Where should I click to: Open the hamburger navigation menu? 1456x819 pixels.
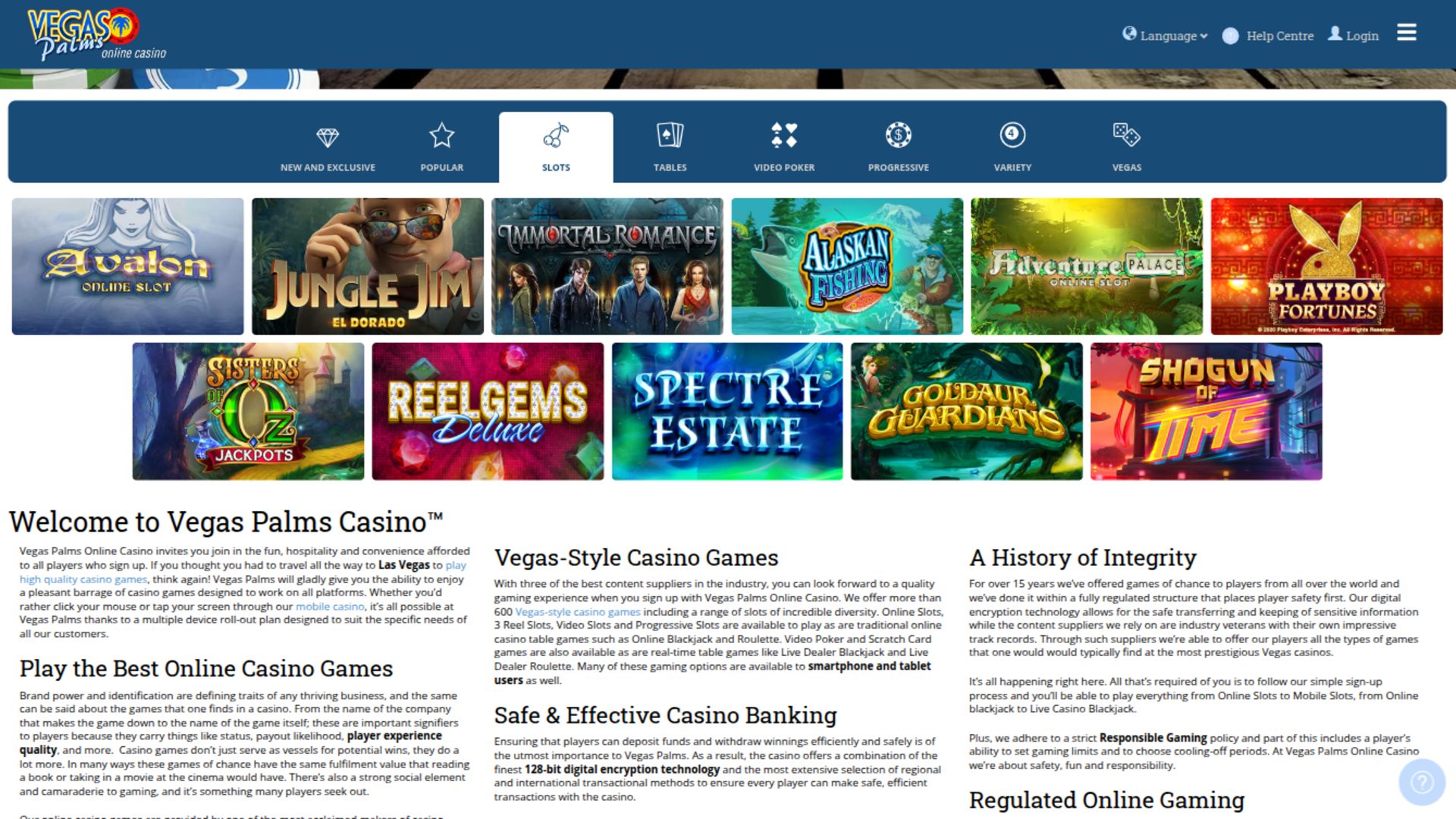point(1407,32)
